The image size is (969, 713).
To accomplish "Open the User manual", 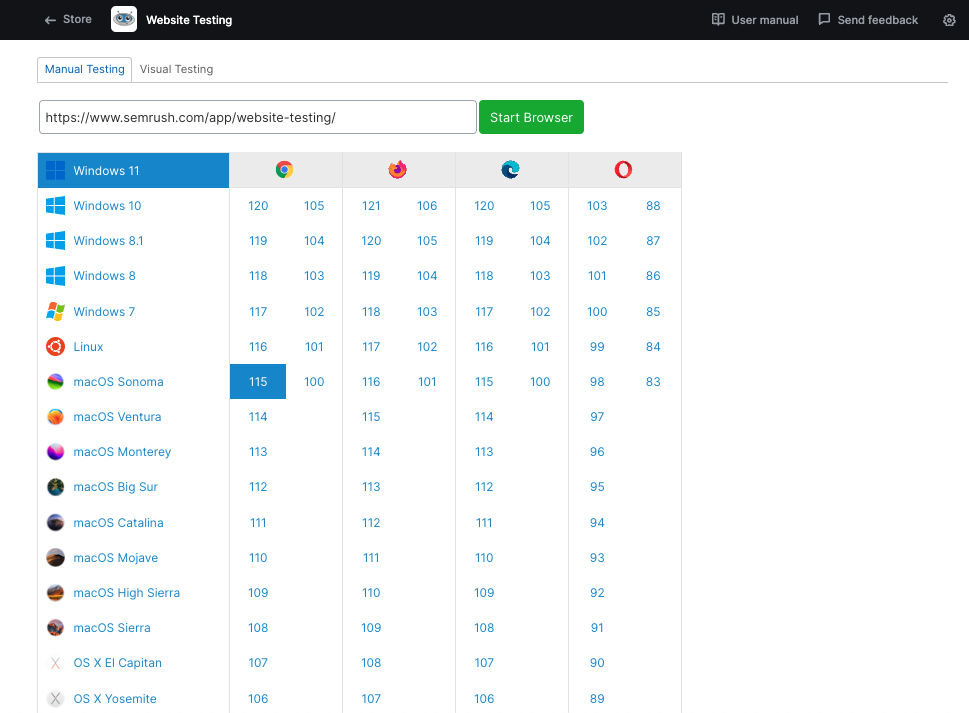I will coord(754,19).
